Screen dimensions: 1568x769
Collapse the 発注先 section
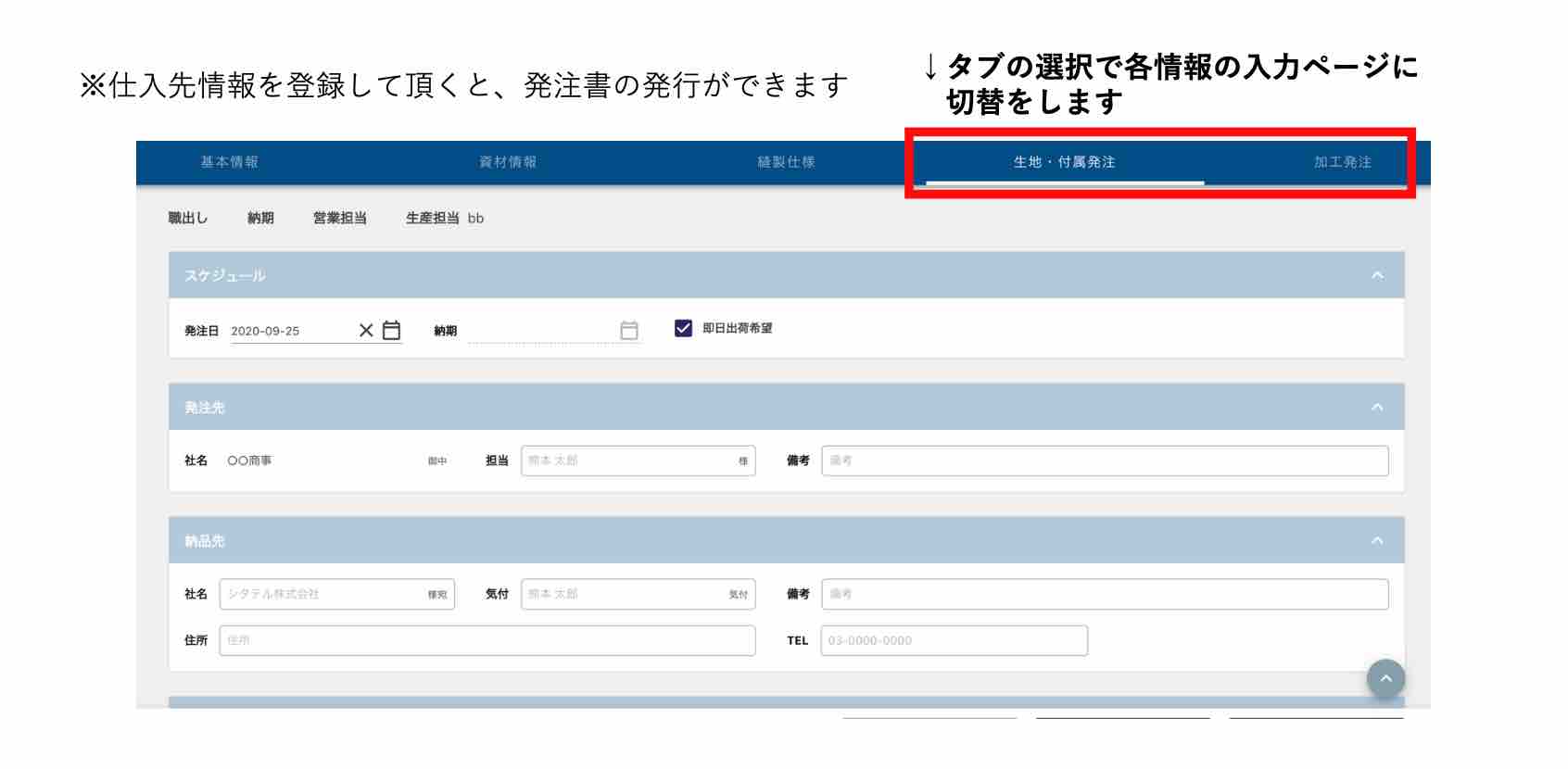point(1377,407)
